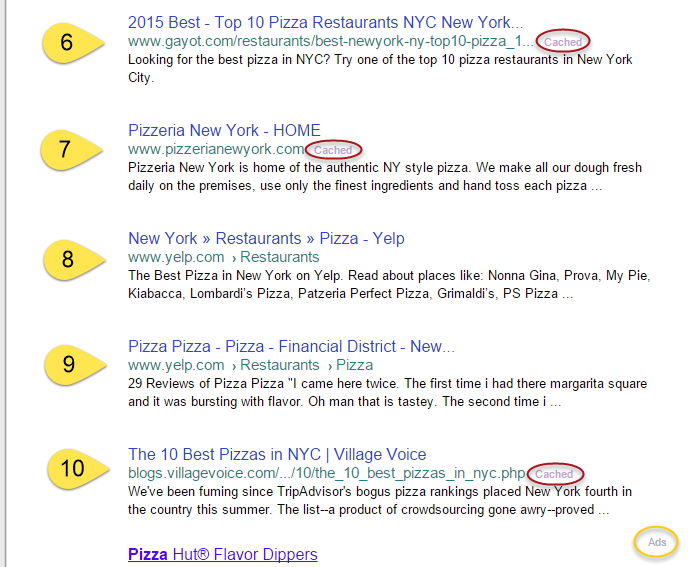
Task: Open the 'Pizzeria New York - HOME' result
Action: pos(224,130)
